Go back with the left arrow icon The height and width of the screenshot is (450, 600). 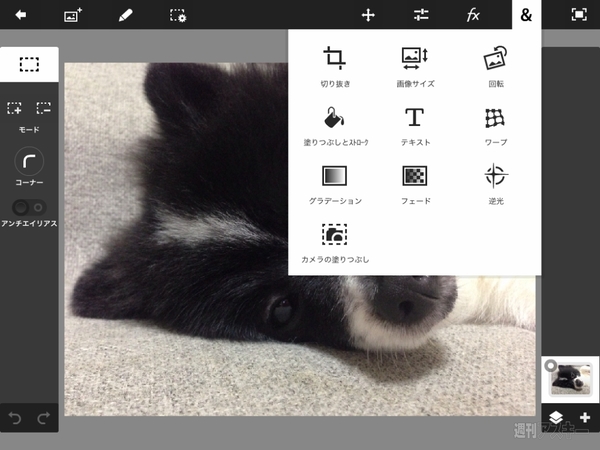pyautogui.click(x=21, y=15)
